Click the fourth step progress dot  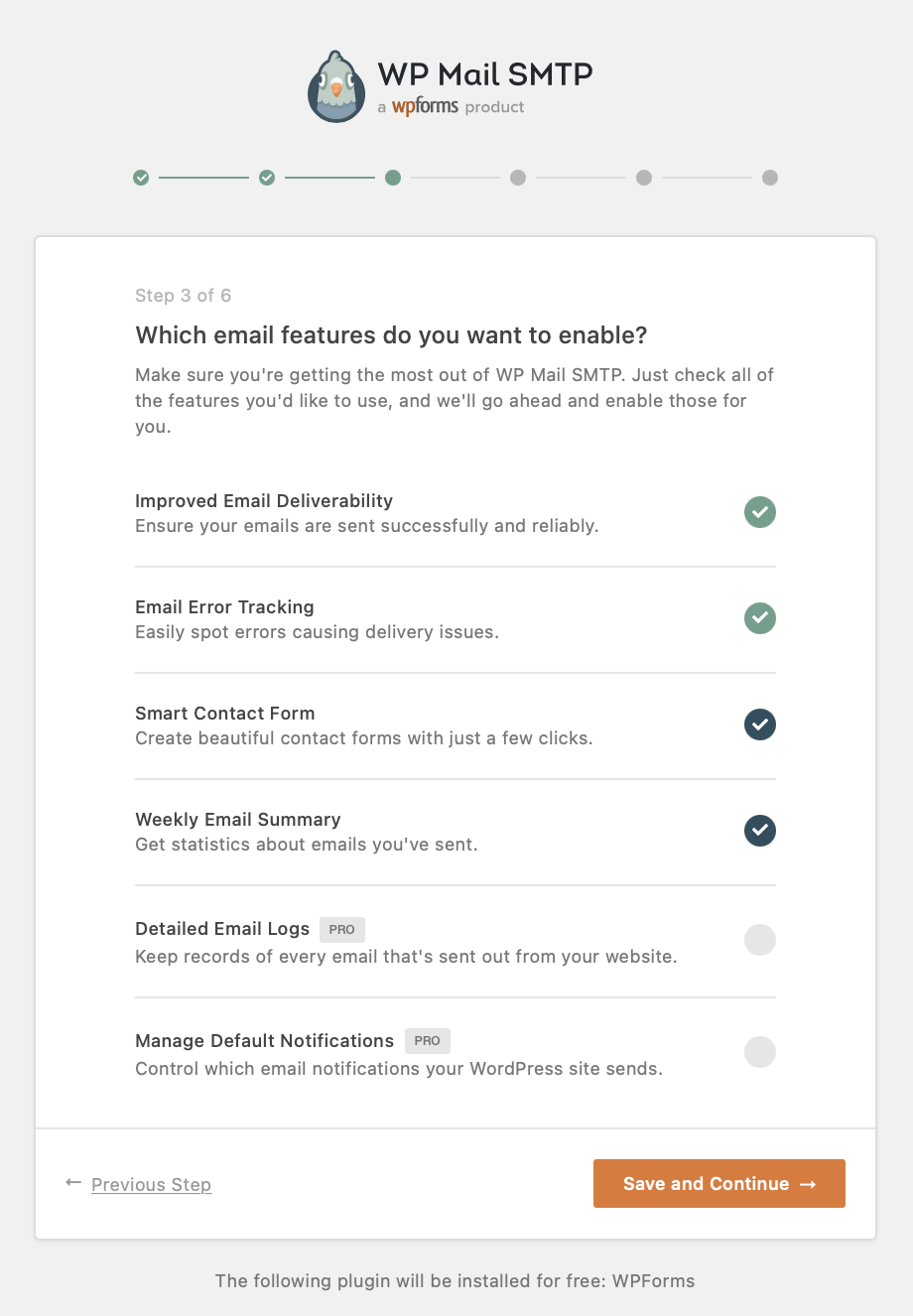point(517,178)
